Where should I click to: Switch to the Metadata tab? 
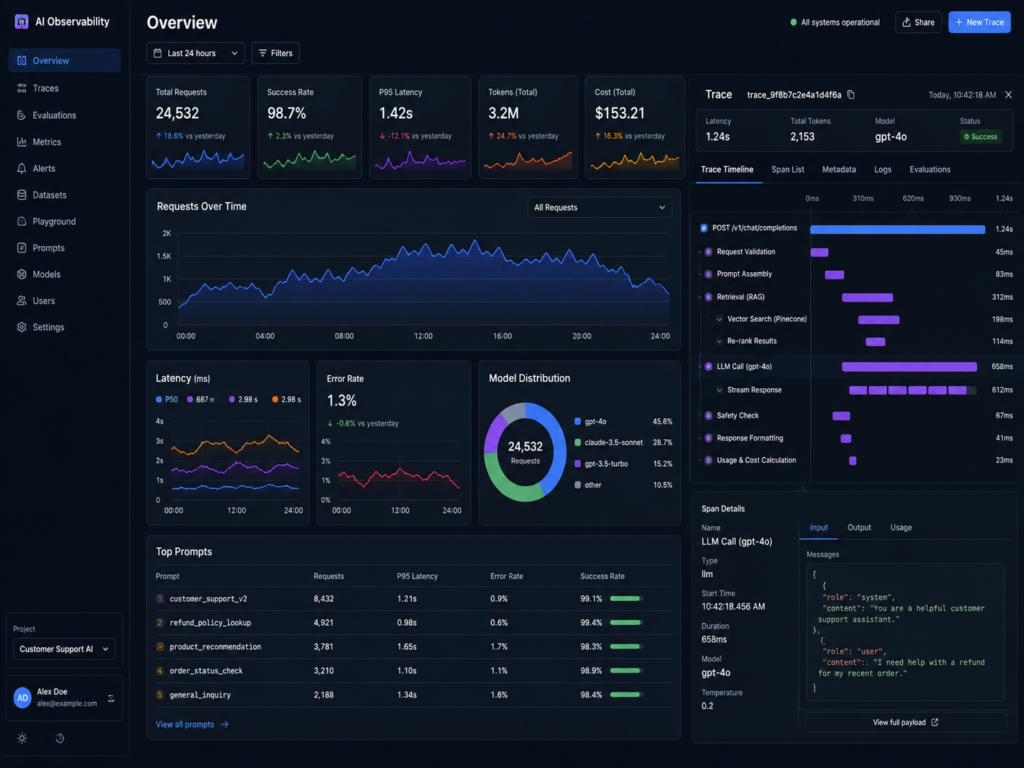839,170
